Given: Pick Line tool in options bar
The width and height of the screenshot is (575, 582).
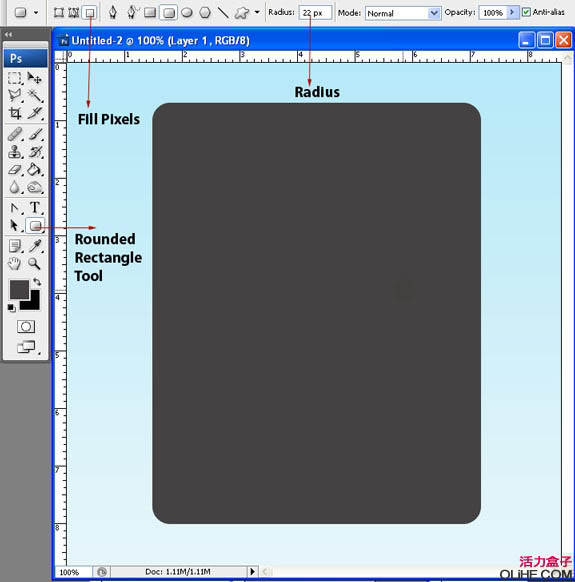Looking at the screenshot, I should click(223, 13).
